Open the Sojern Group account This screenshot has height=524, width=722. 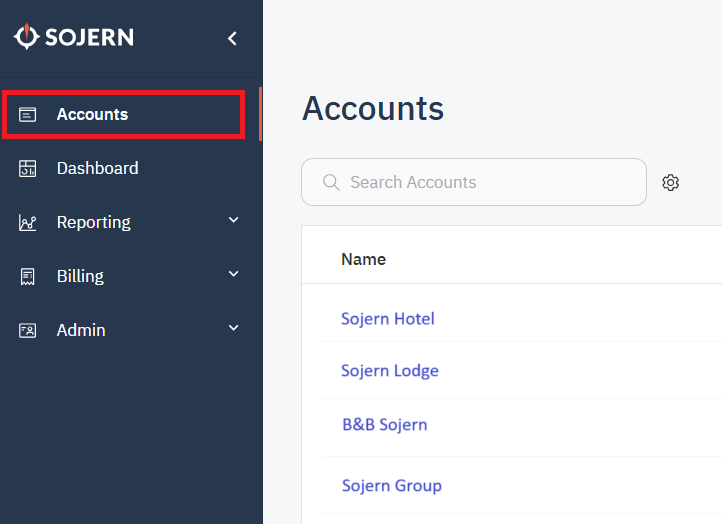391,486
